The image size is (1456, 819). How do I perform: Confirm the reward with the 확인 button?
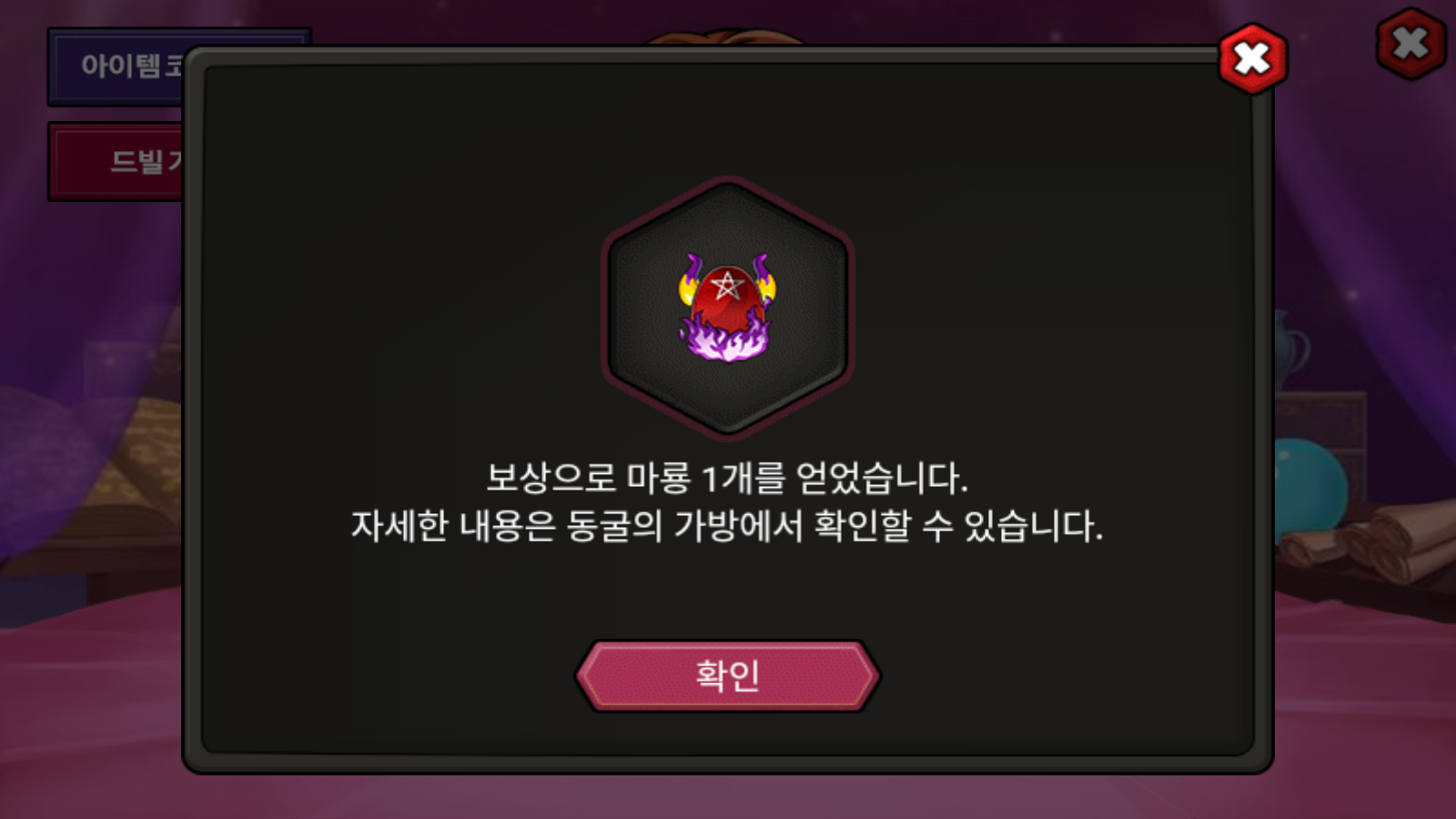pos(727,675)
